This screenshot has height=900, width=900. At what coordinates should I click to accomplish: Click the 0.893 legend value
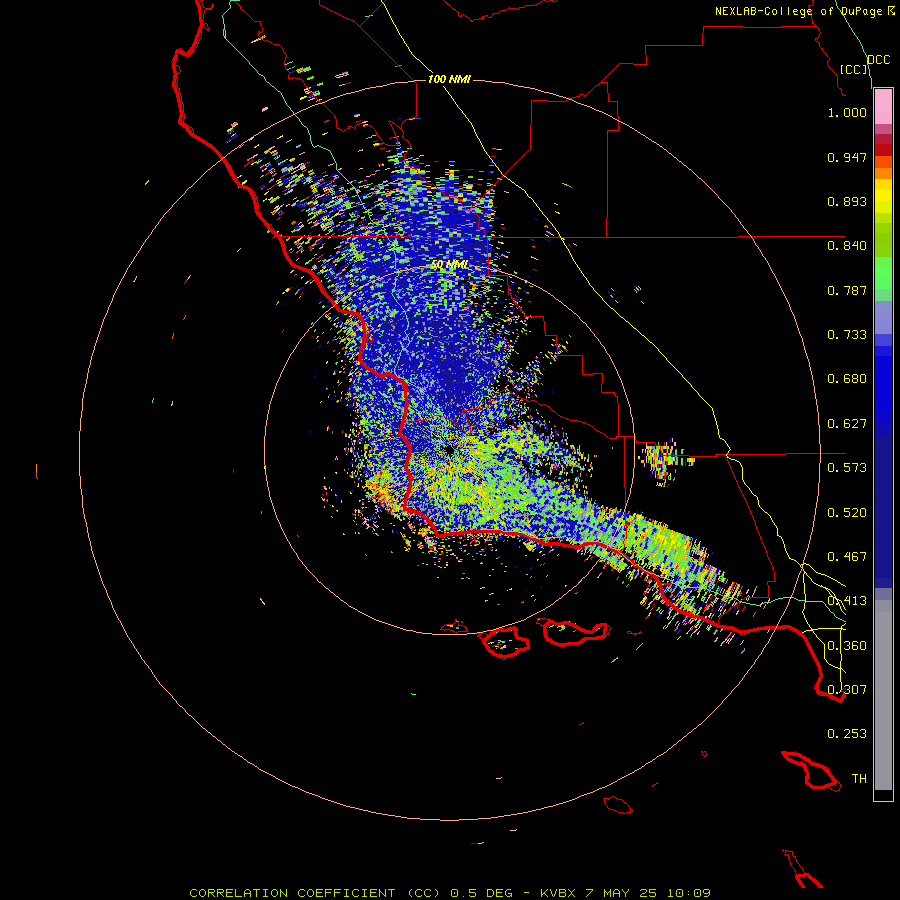(847, 201)
